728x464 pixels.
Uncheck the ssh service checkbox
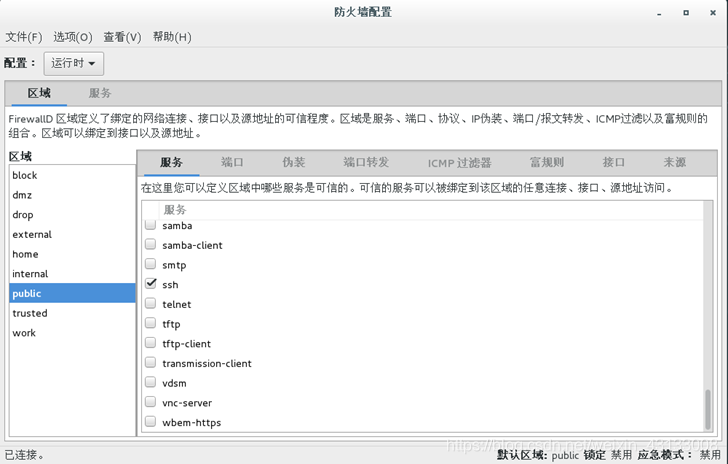pyautogui.click(x=150, y=283)
